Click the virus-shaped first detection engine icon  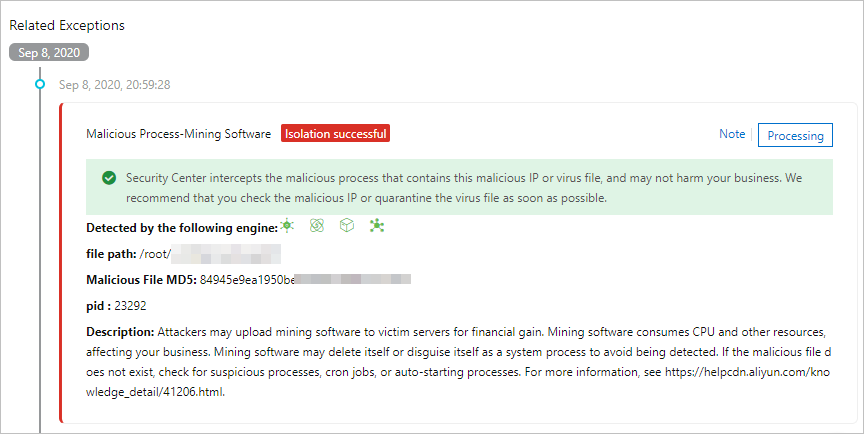click(x=287, y=225)
